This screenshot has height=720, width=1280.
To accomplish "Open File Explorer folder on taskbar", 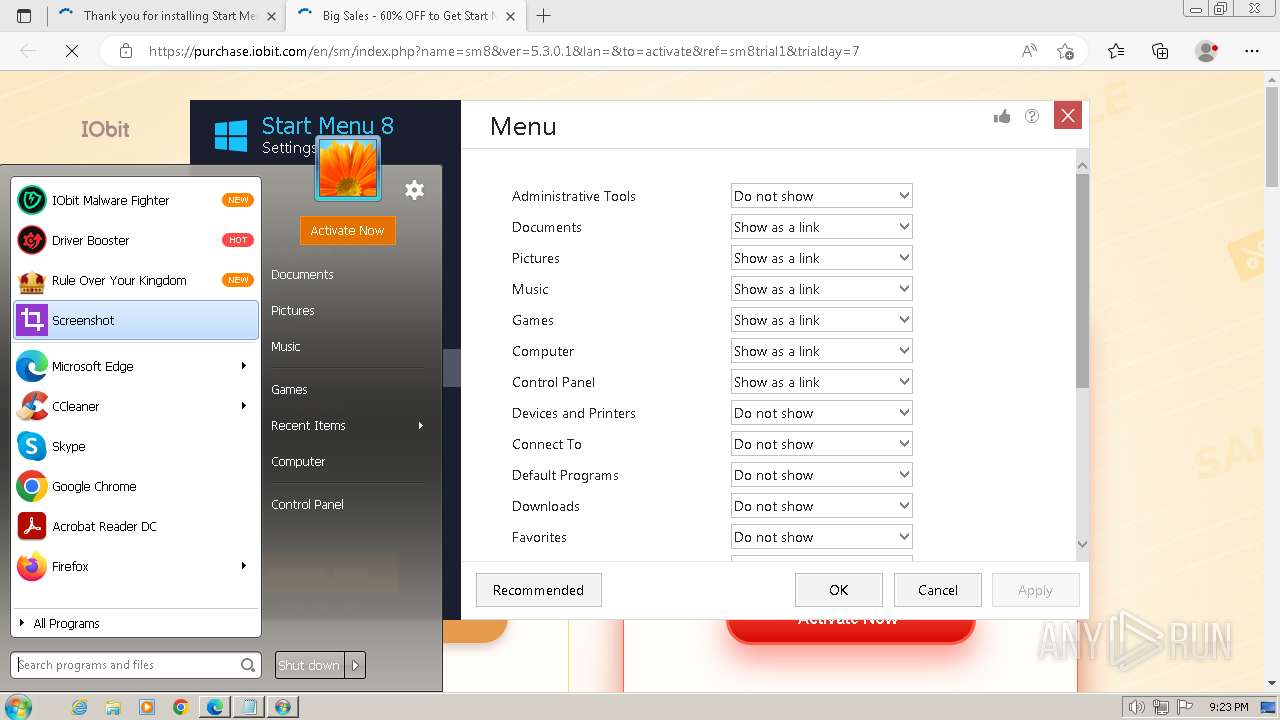I will click(113, 707).
